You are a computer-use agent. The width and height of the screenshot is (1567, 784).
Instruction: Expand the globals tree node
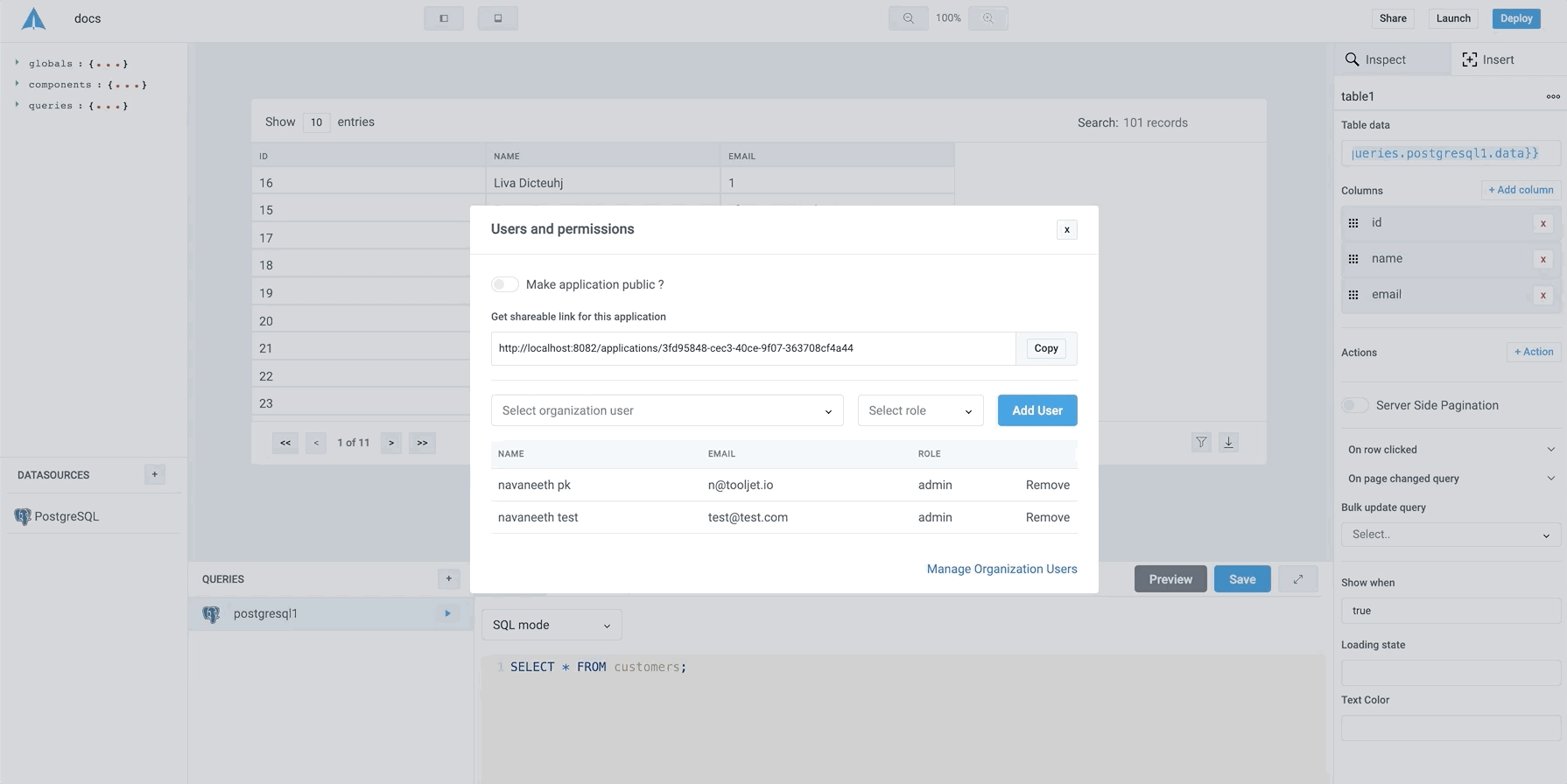pos(18,63)
